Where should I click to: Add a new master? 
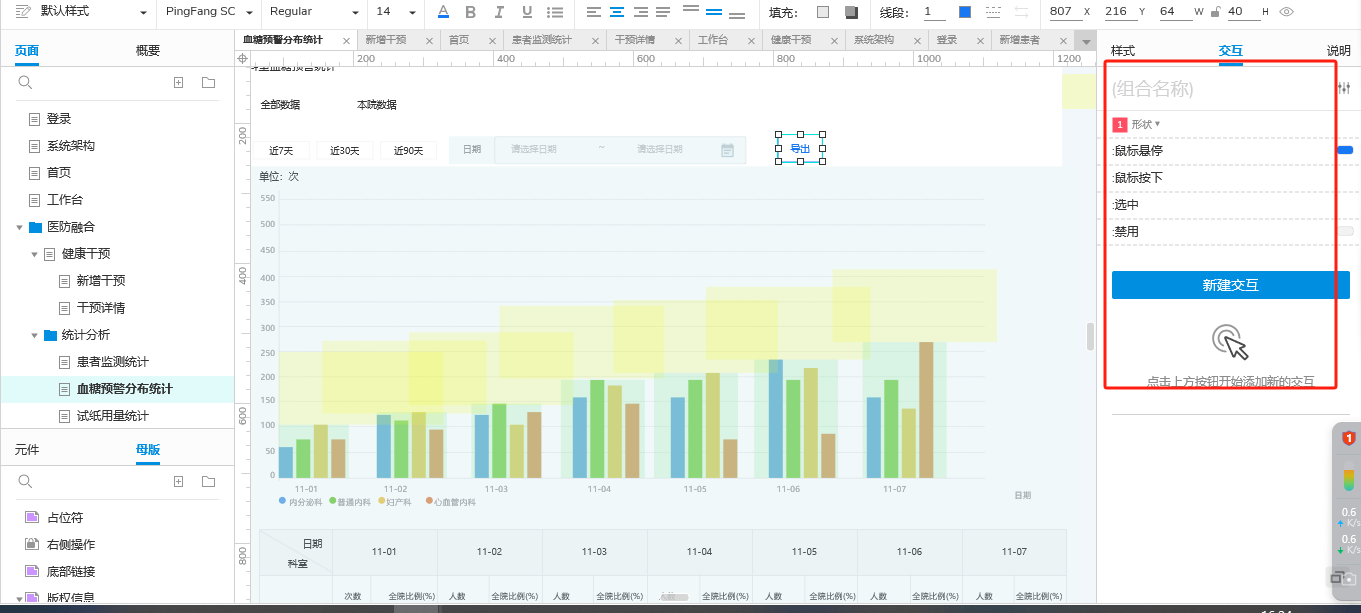pos(179,482)
